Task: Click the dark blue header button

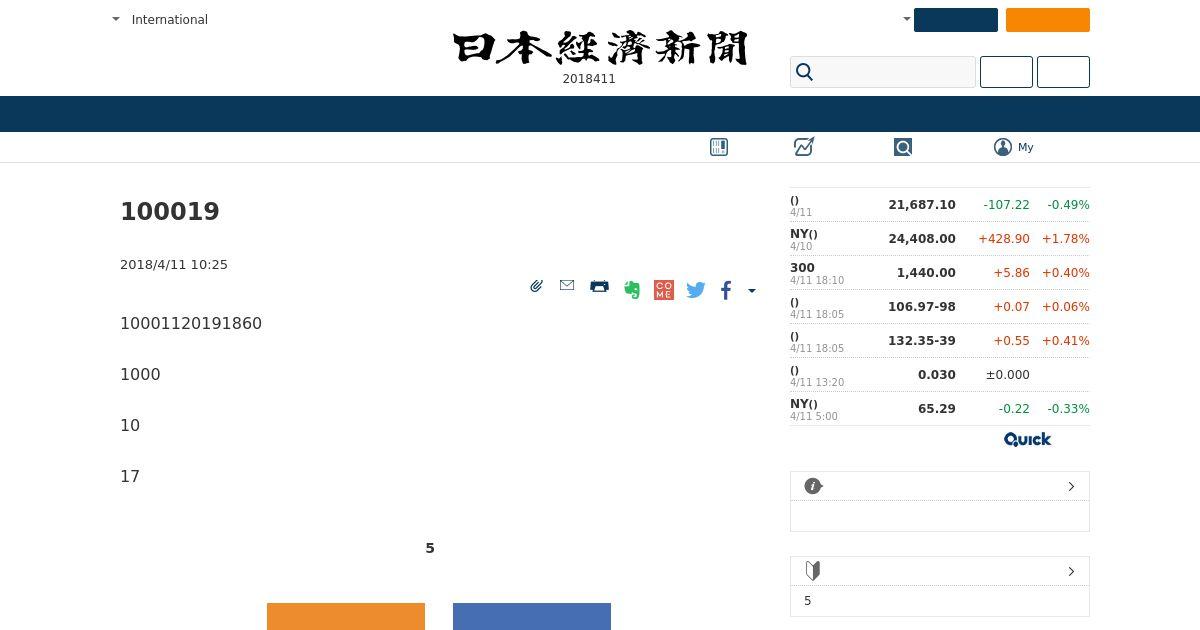Action: tap(956, 20)
